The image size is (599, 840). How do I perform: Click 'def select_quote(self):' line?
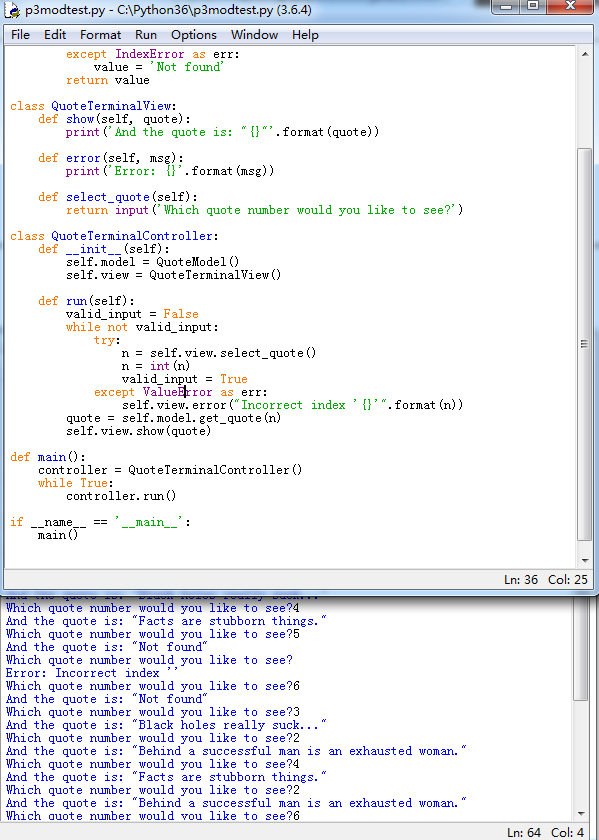[118, 197]
